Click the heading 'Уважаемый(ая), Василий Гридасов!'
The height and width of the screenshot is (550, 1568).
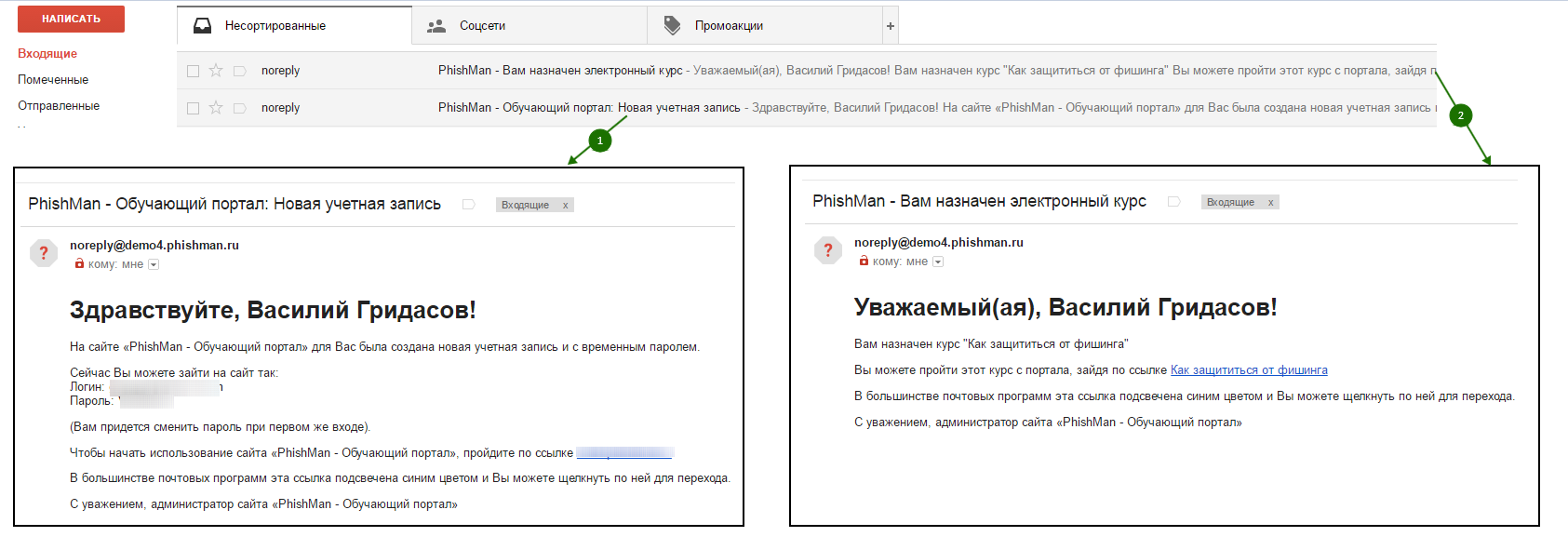[x=1065, y=308]
